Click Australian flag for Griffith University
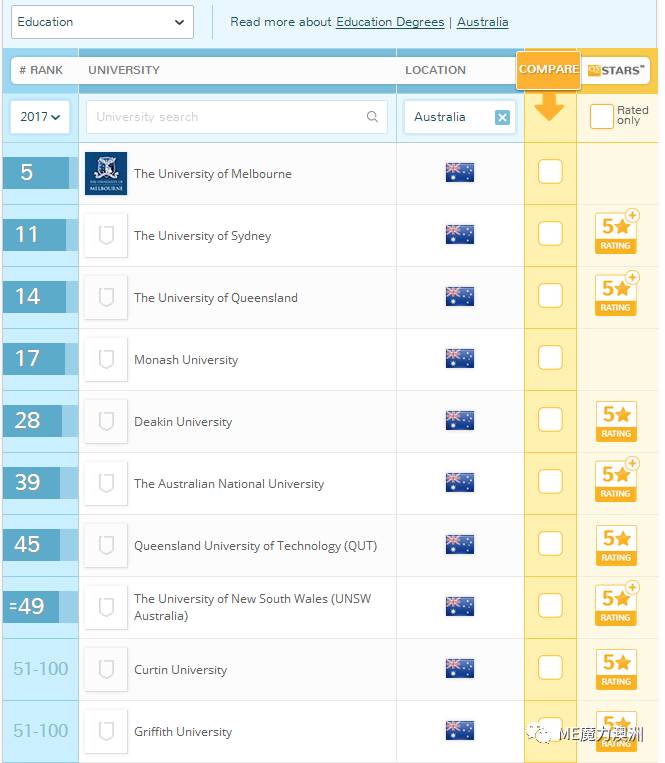The width and height of the screenshot is (665, 763). (x=460, y=730)
